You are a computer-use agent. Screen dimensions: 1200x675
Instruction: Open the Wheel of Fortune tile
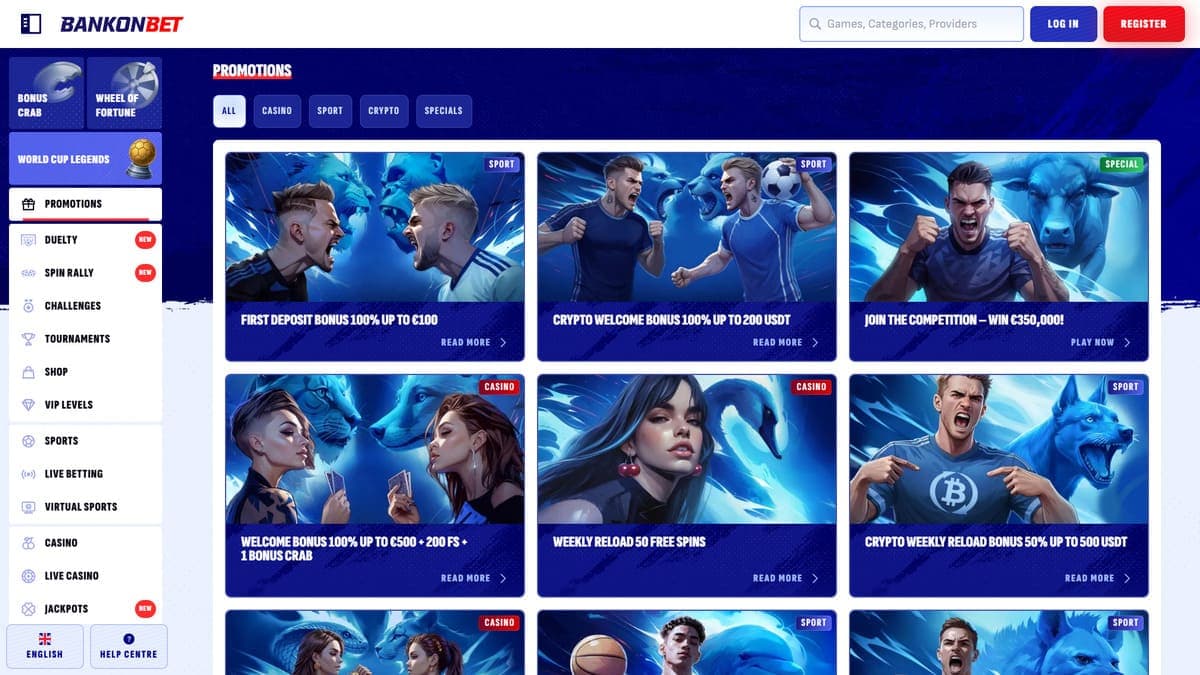[x=124, y=93]
